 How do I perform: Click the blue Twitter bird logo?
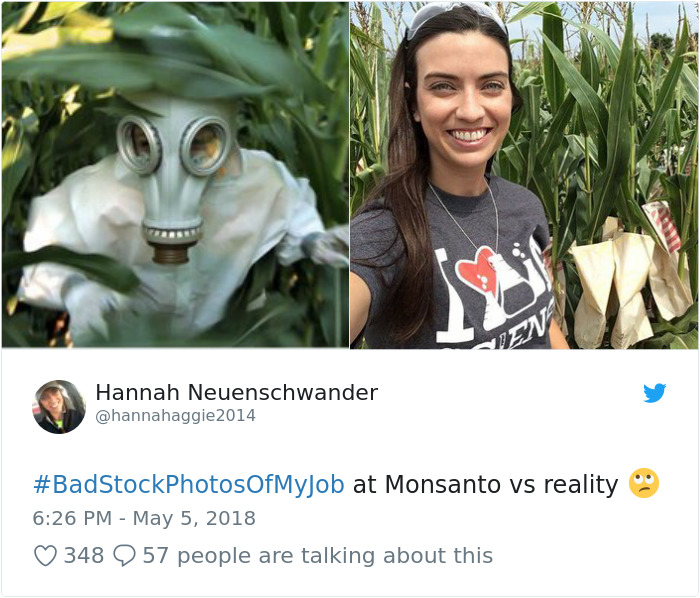pyautogui.click(x=654, y=393)
